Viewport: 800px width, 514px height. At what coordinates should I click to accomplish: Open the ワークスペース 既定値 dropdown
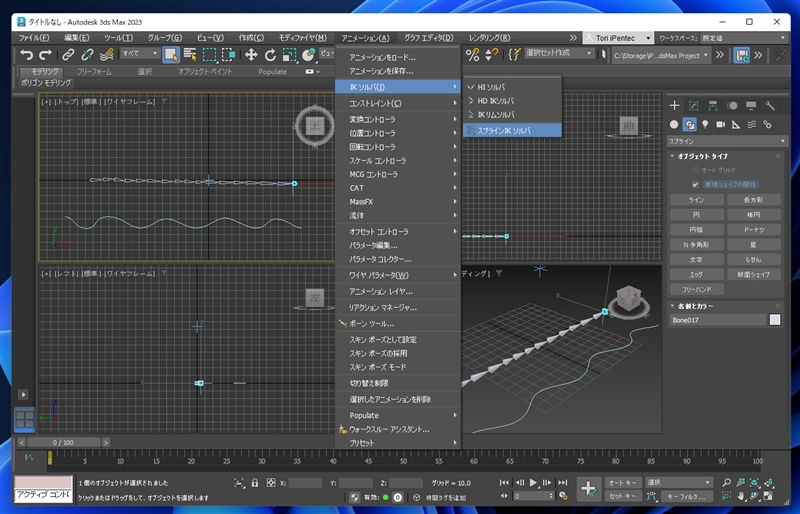click(743, 38)
